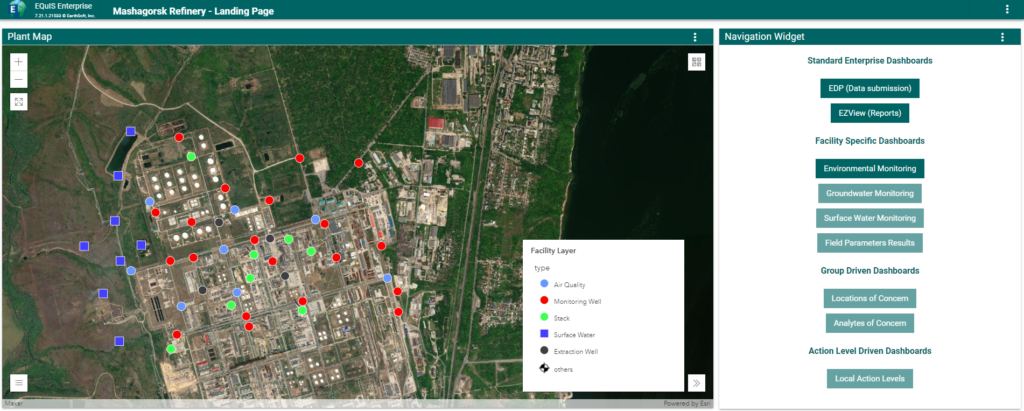Open EZView (Reports) dashboard

coord(869,113)
